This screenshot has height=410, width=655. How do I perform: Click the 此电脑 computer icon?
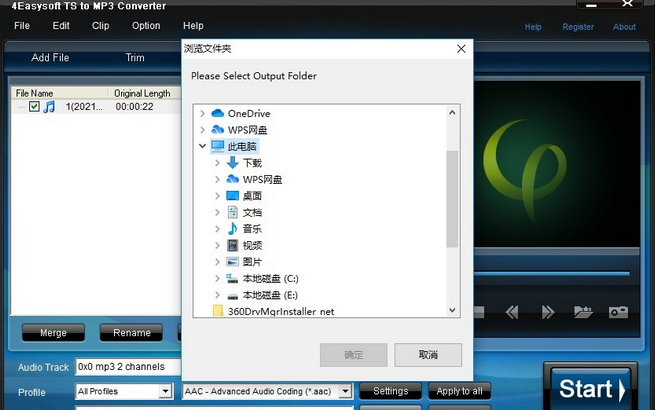pyautogui.click(x=218, y=146)
